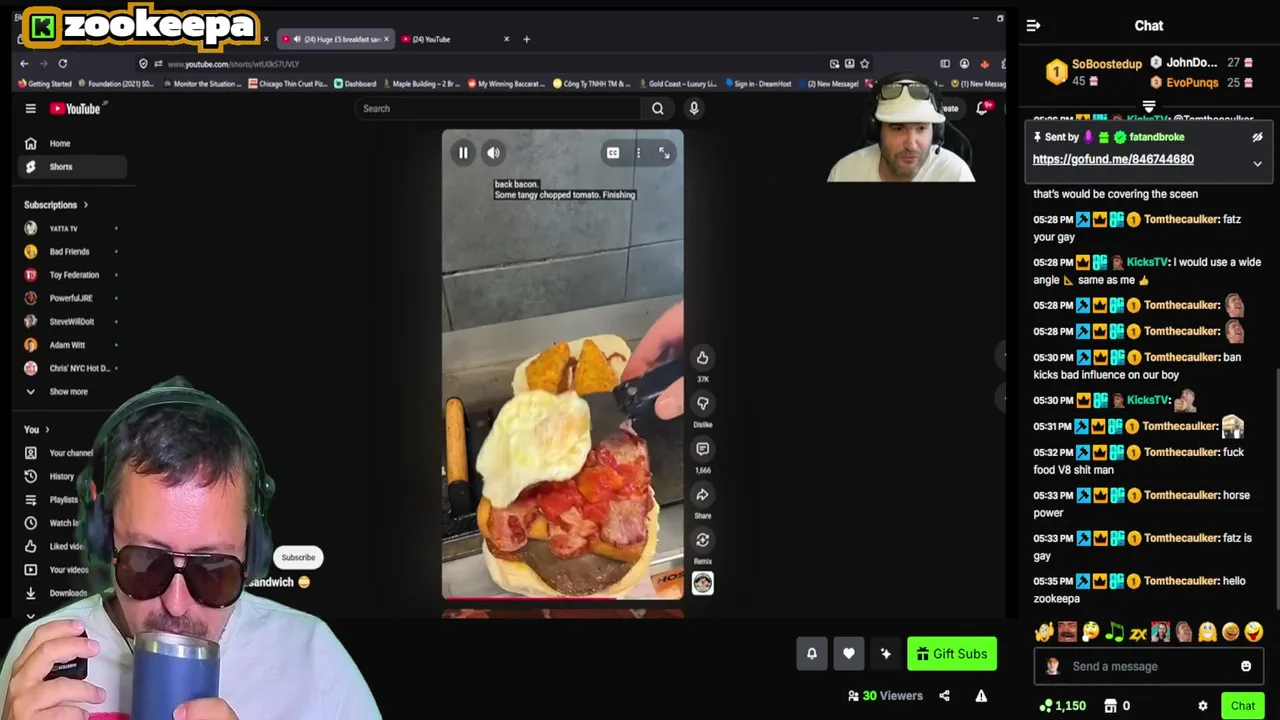Insert the music notes emote
This screenshot has height=720, width=1280.
tap(1114, 632)
